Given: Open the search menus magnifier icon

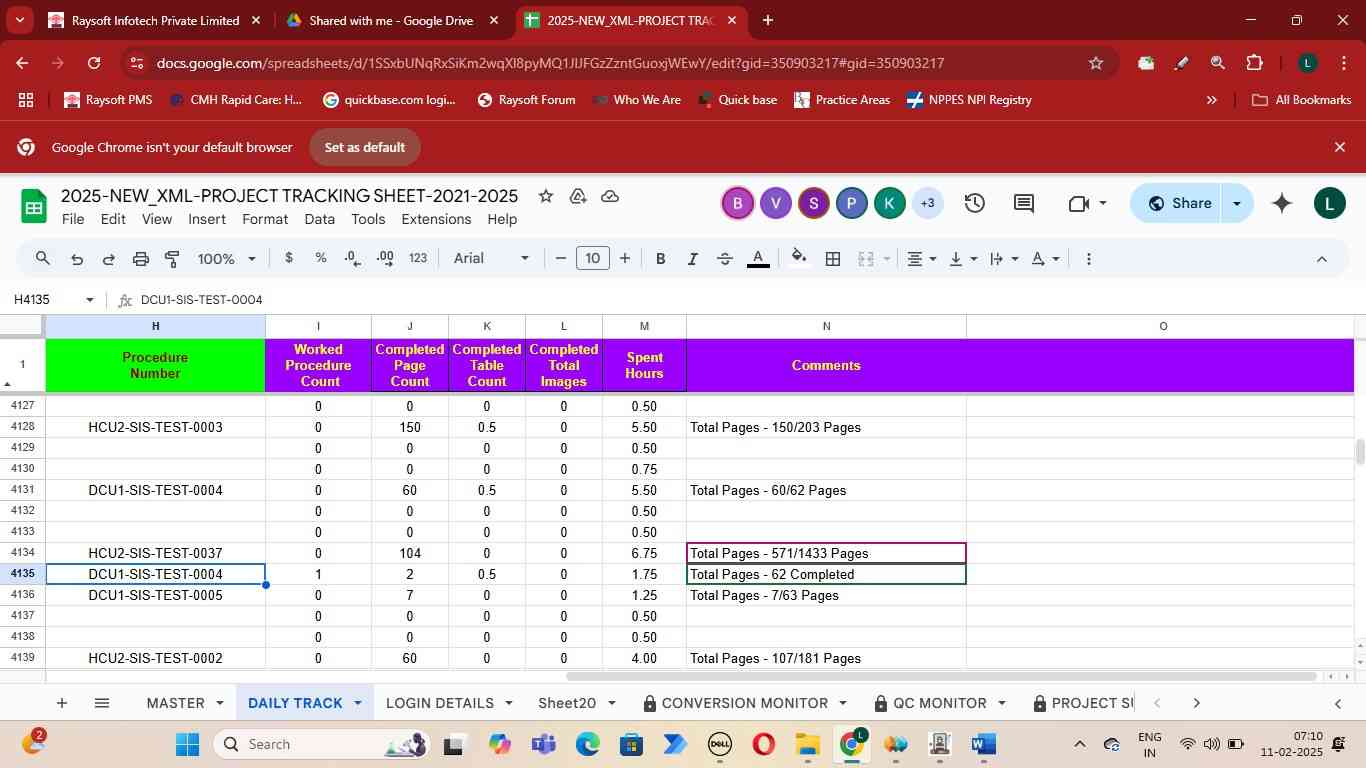Looking at the screenshot, I should pyautogui.click(x=42, y=258).
